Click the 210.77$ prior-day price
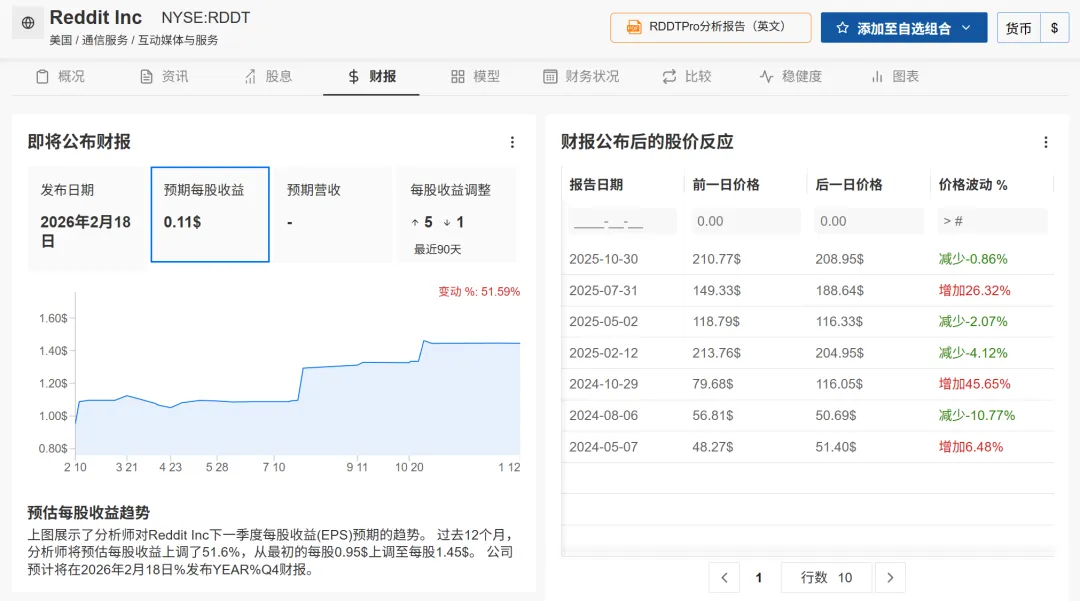Viewport: 1080px width, 601px height. point(716,259)
